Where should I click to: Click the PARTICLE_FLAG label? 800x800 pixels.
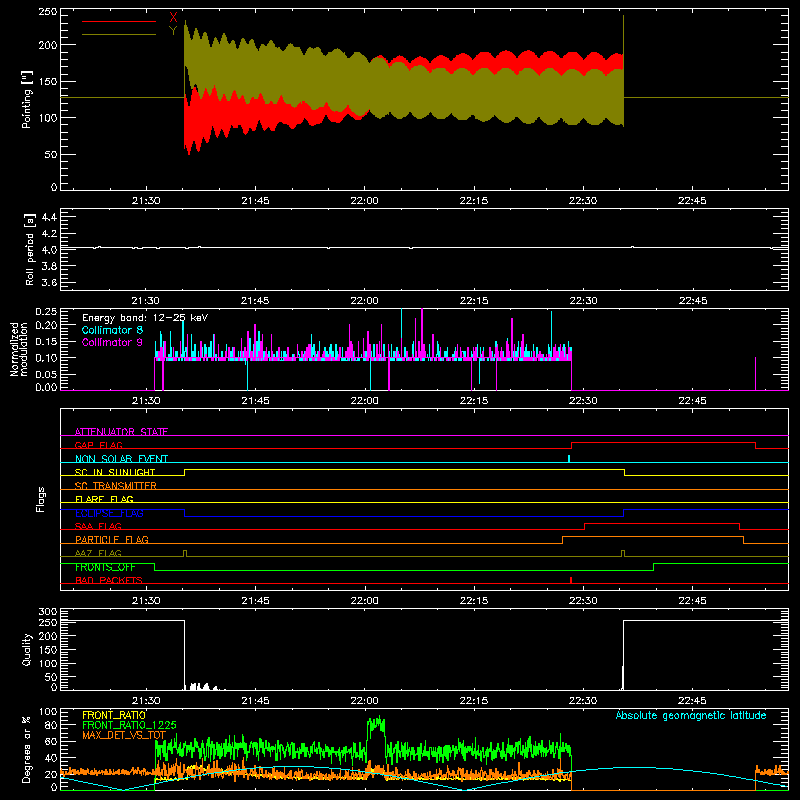[112, 539]
